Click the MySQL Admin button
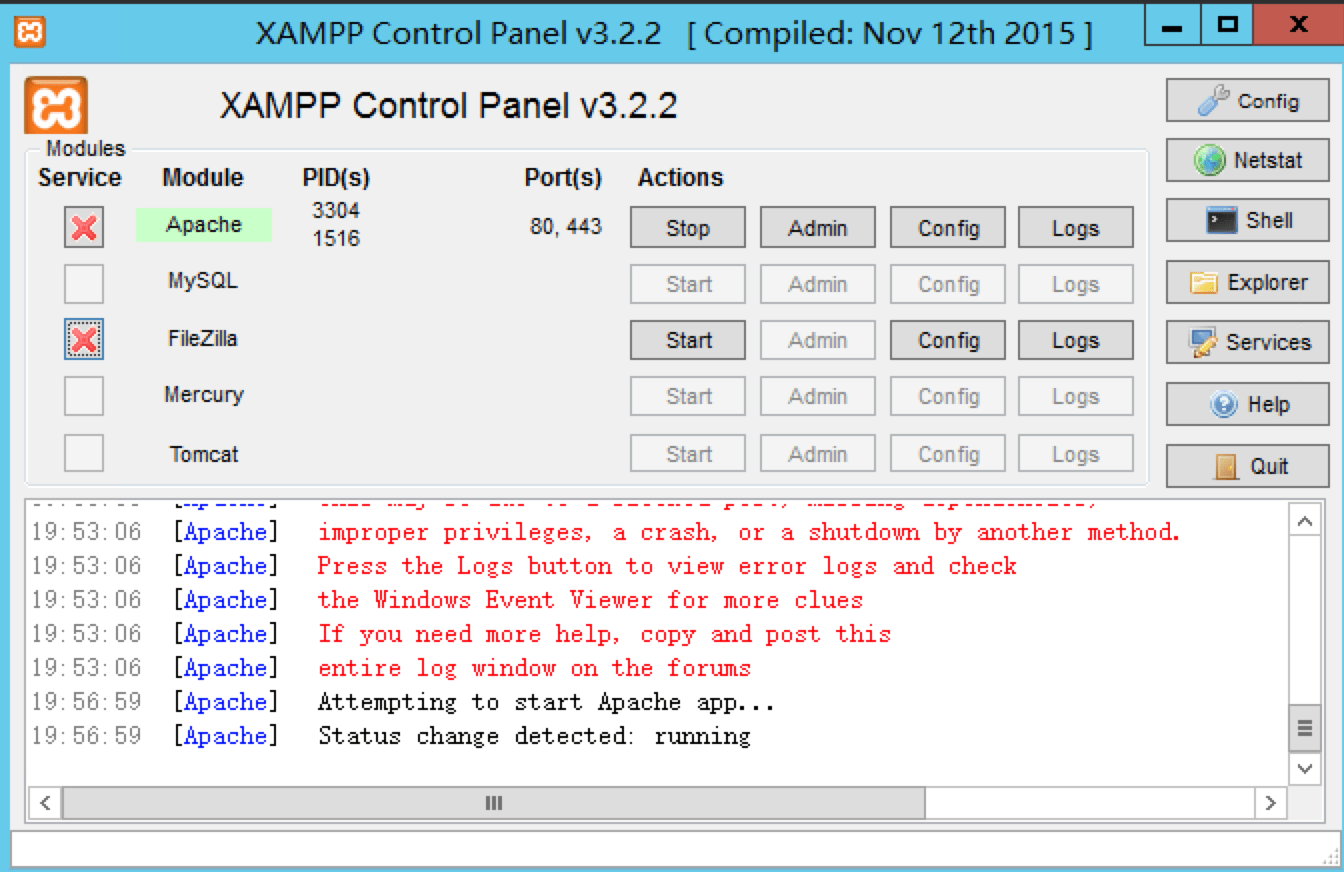1344x872 pixels. [817, 284]
